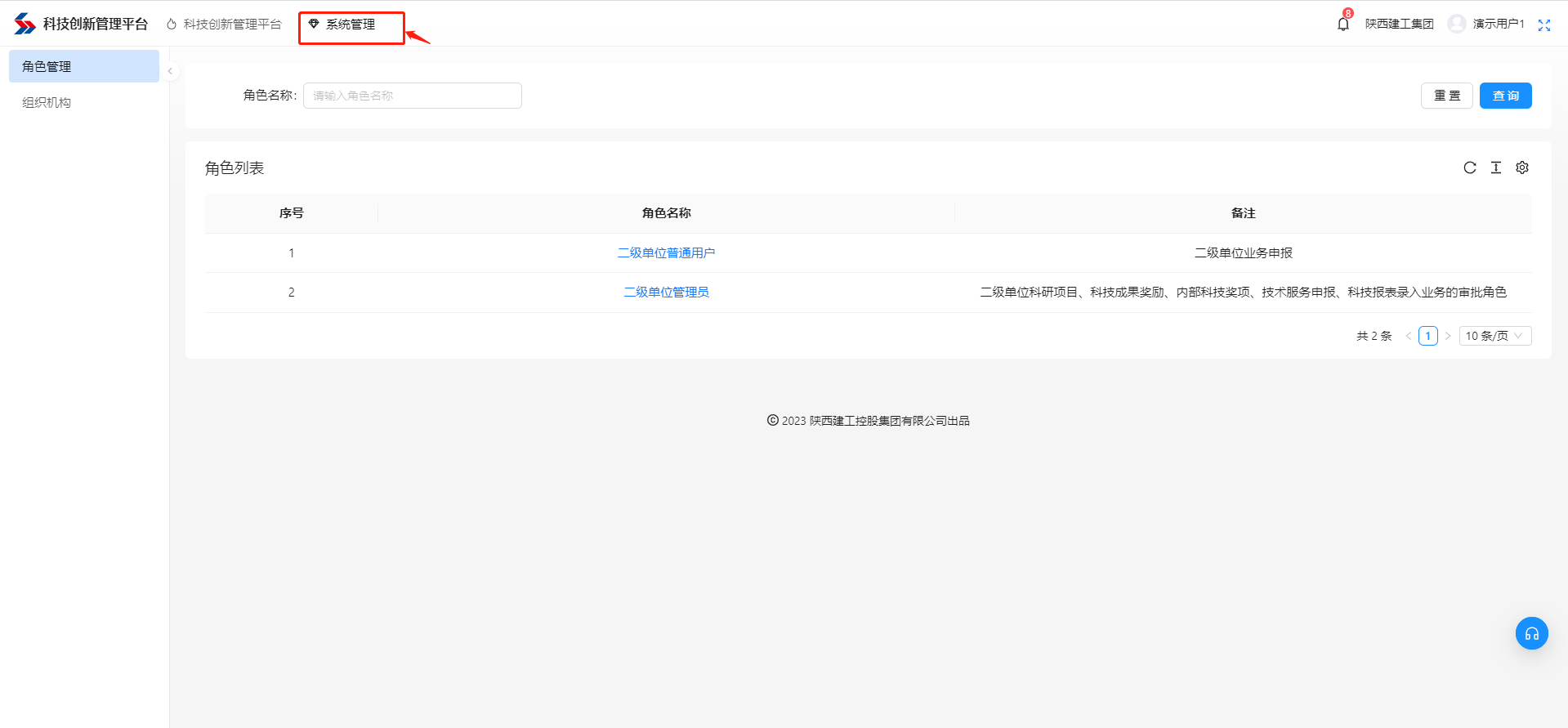This screenshot has height=728, width=1568.
Task: Go to previous page arrow
Action: point(1408,336)
